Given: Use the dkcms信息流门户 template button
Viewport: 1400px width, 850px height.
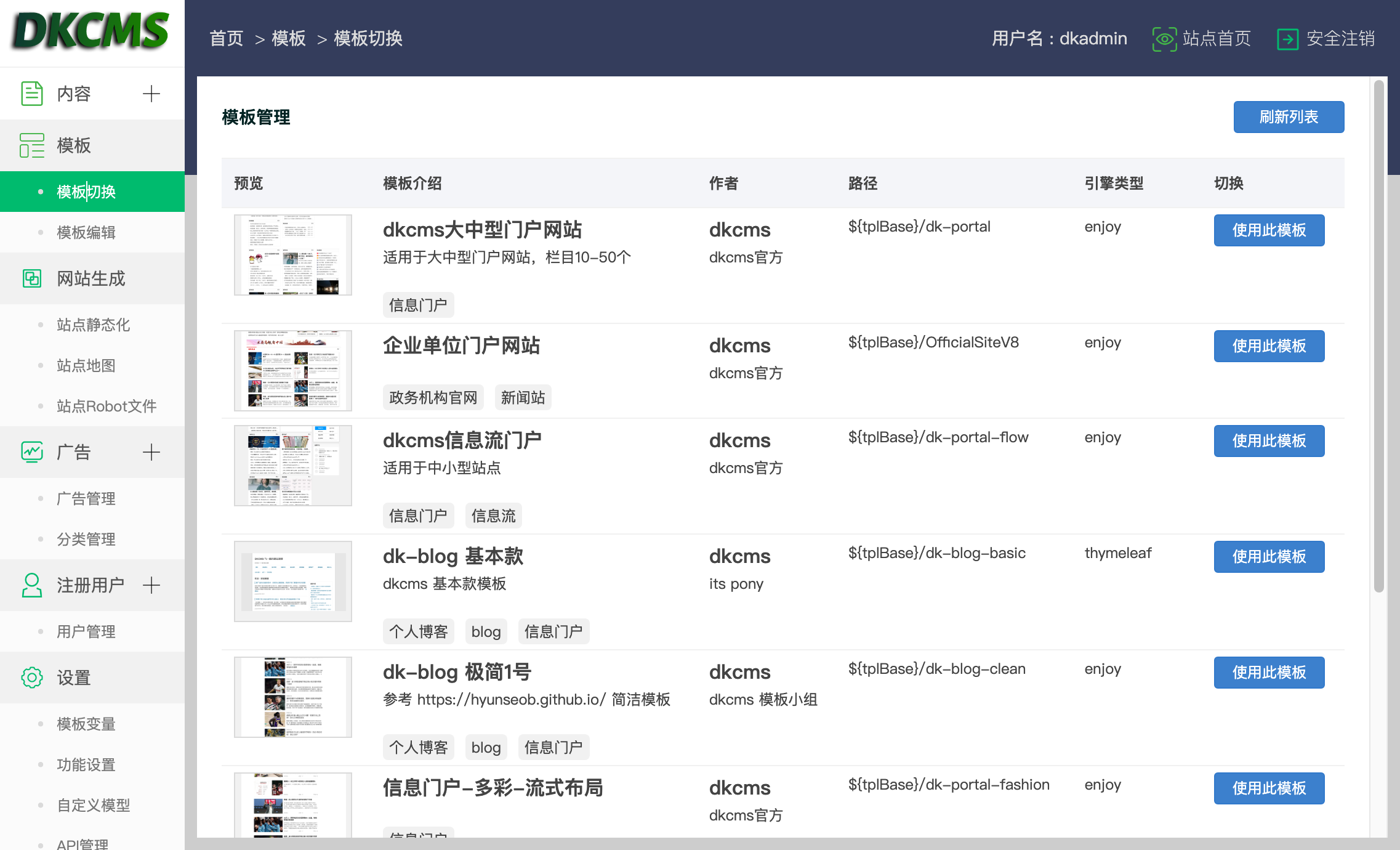Looking at the screenshot, I should (x=1269, y=441).
